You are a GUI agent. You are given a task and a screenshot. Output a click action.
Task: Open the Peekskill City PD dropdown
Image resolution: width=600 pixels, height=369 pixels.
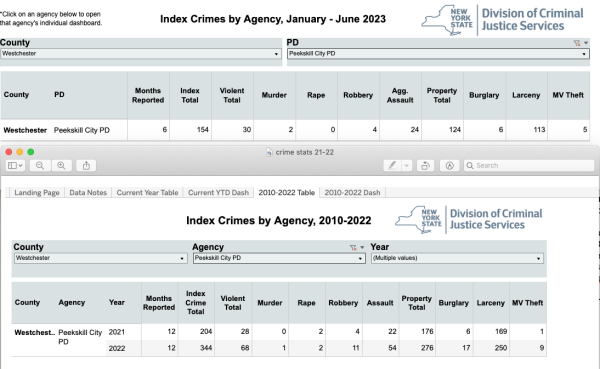pos(438,54)
